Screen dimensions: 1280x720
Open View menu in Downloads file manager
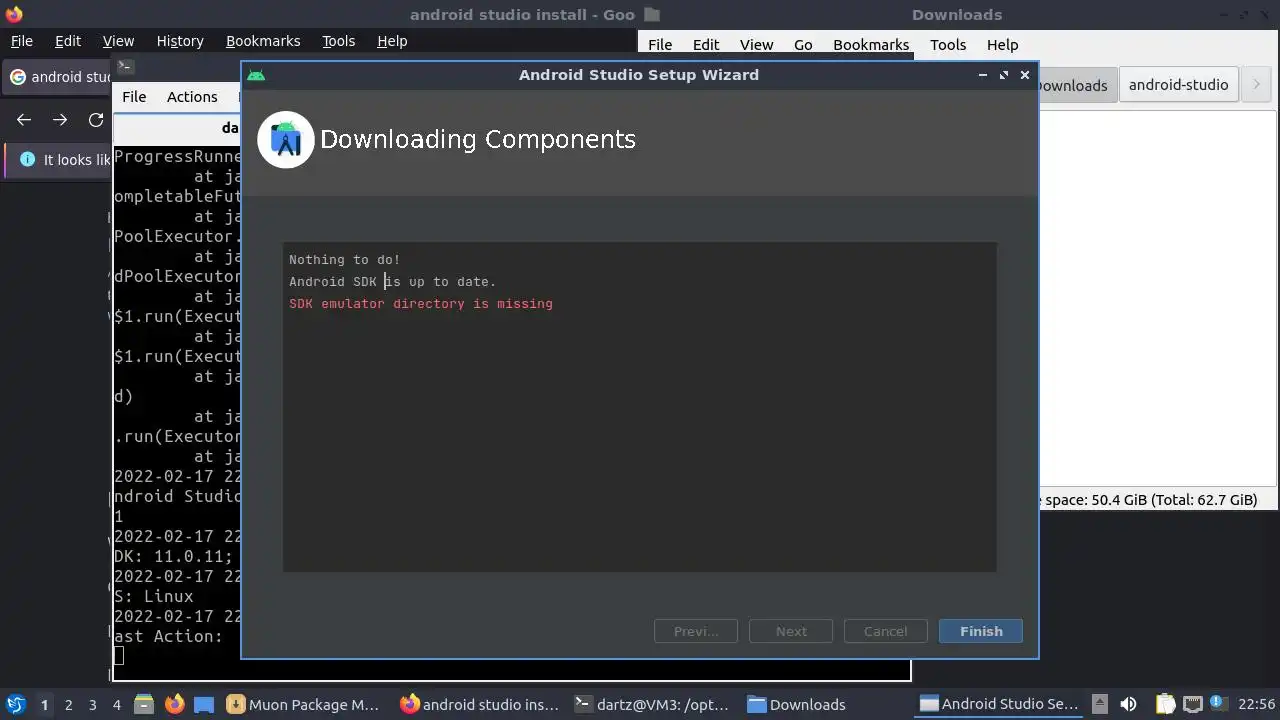tap(756, 44)
